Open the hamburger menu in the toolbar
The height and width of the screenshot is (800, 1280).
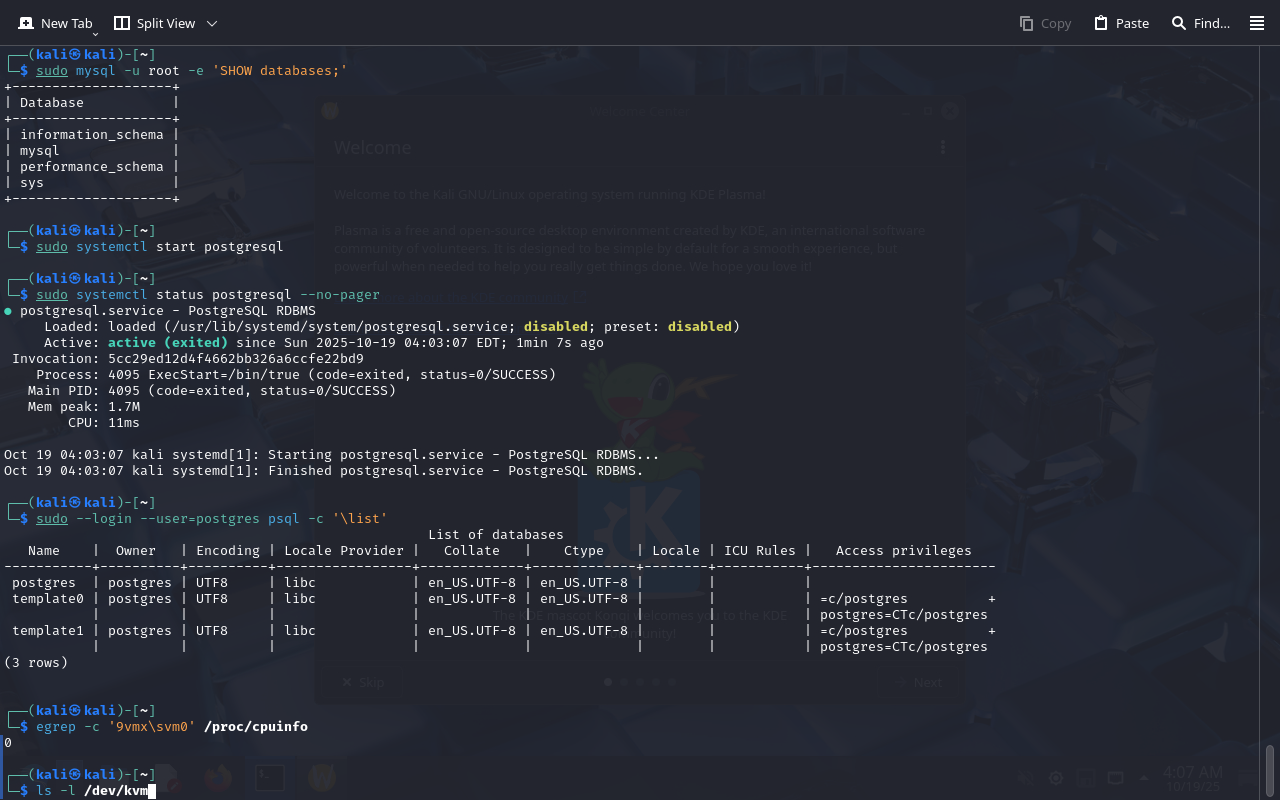pos(1257,23)
